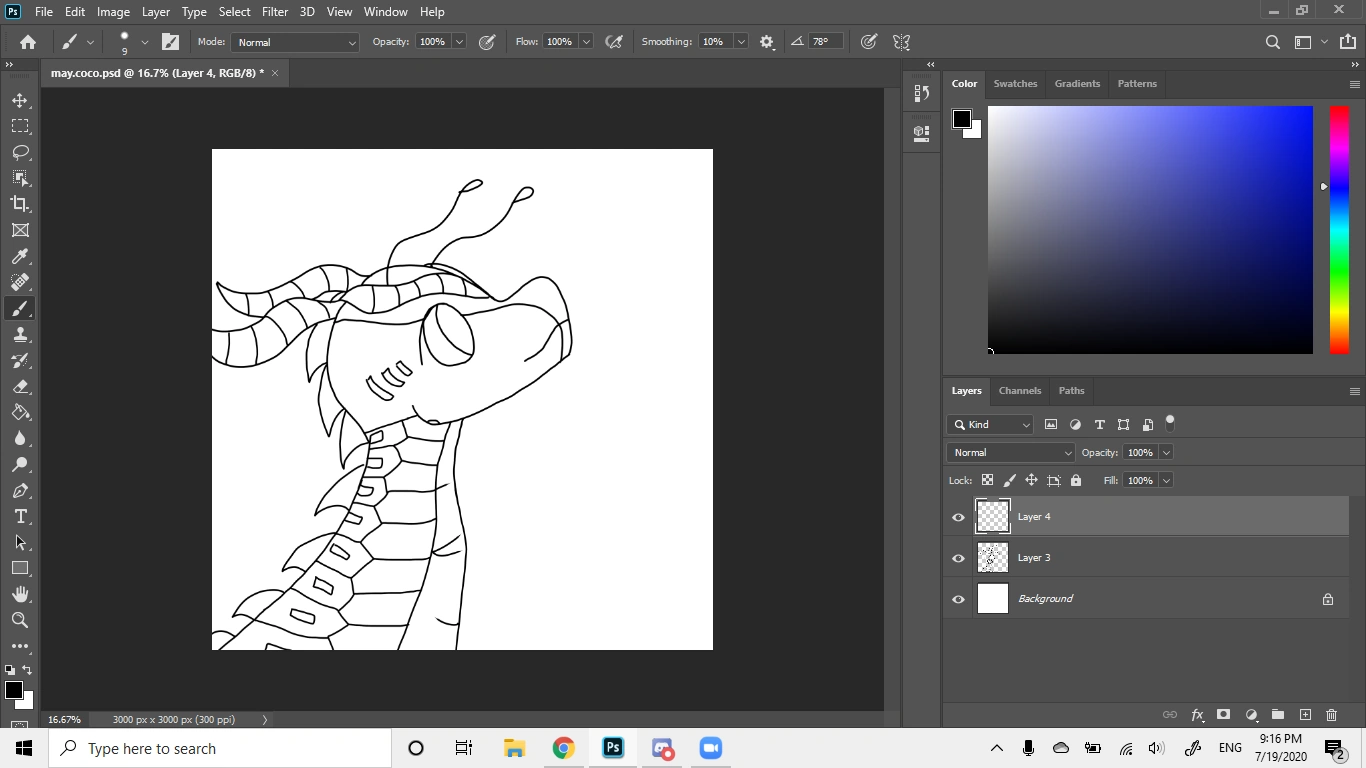The width and height of the screenshot is (1366, 768).
Task: Select the Crop tool
Action: point(20,204)
